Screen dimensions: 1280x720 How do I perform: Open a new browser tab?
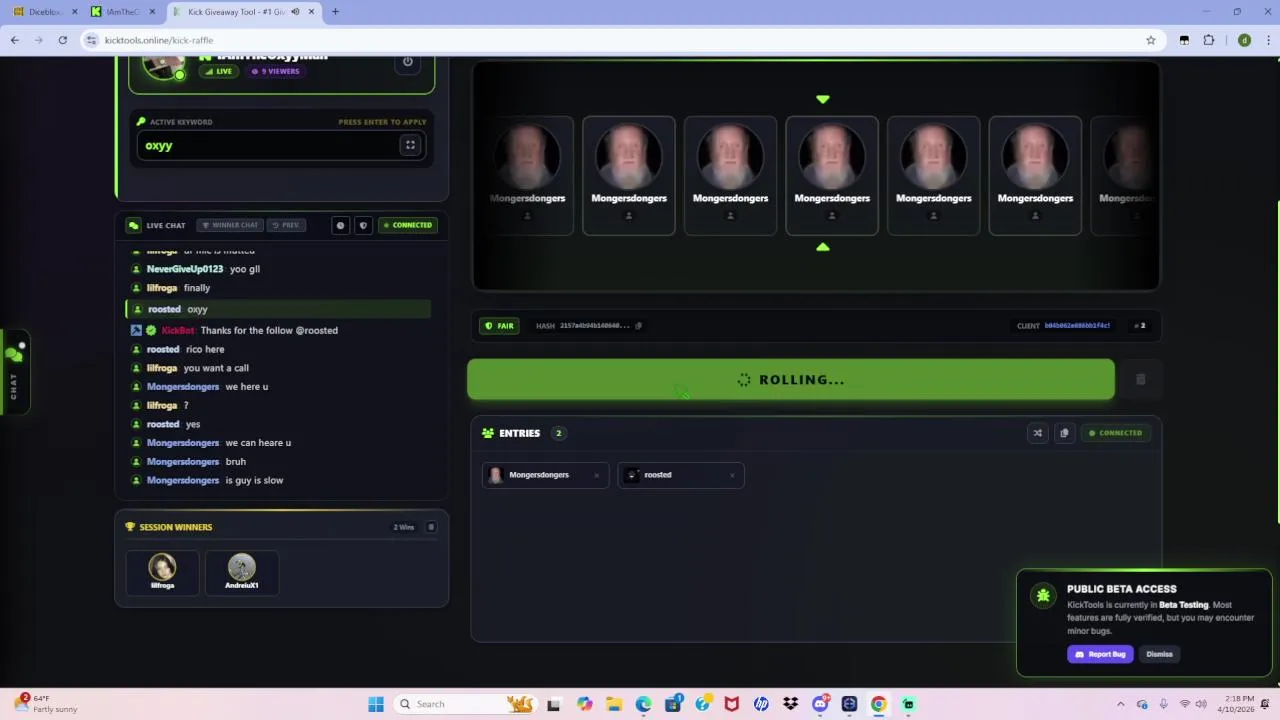[x=335, y=12]
